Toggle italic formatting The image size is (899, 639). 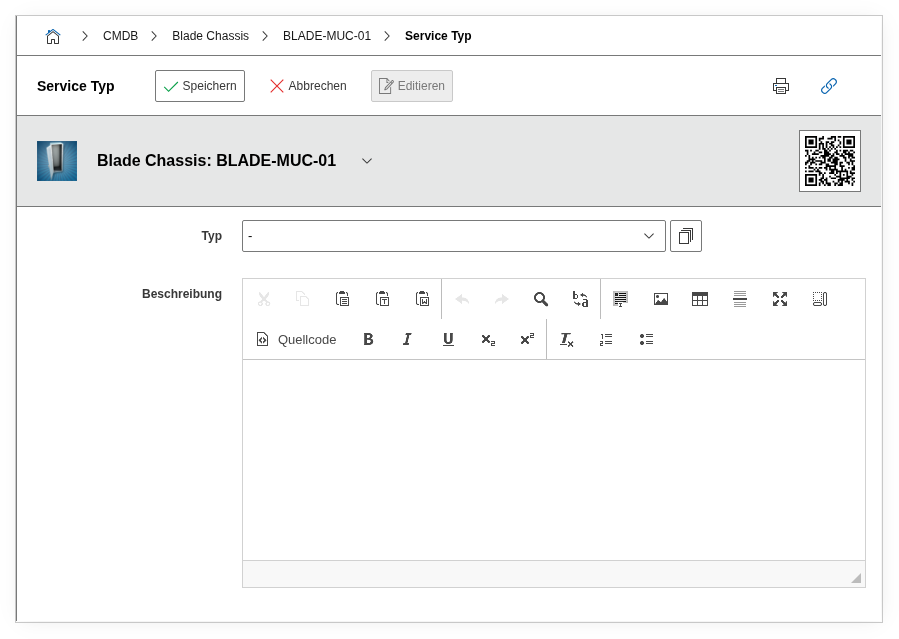coord(407,339)
